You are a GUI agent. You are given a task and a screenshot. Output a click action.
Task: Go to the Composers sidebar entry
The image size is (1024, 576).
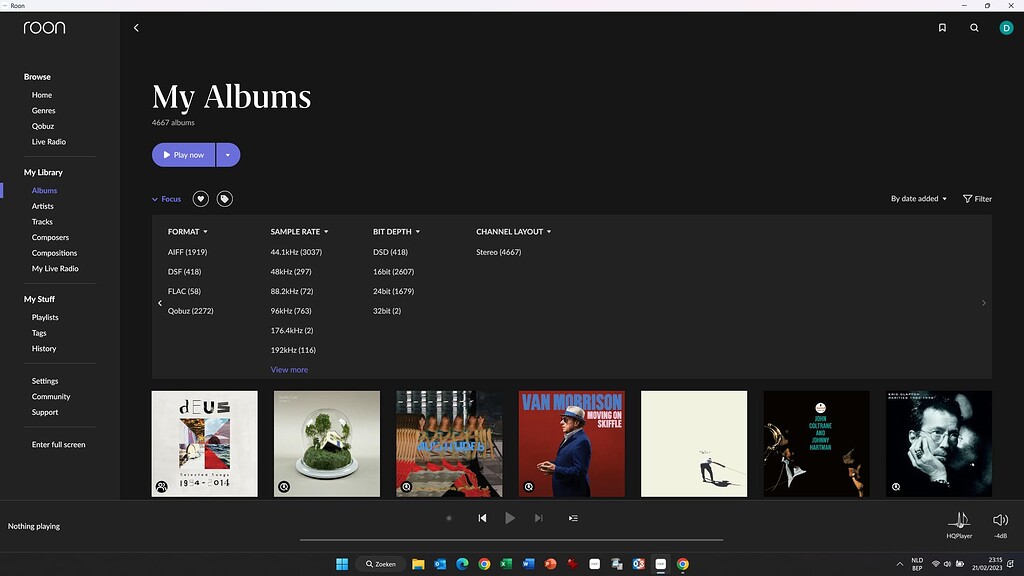coord(50,237)
